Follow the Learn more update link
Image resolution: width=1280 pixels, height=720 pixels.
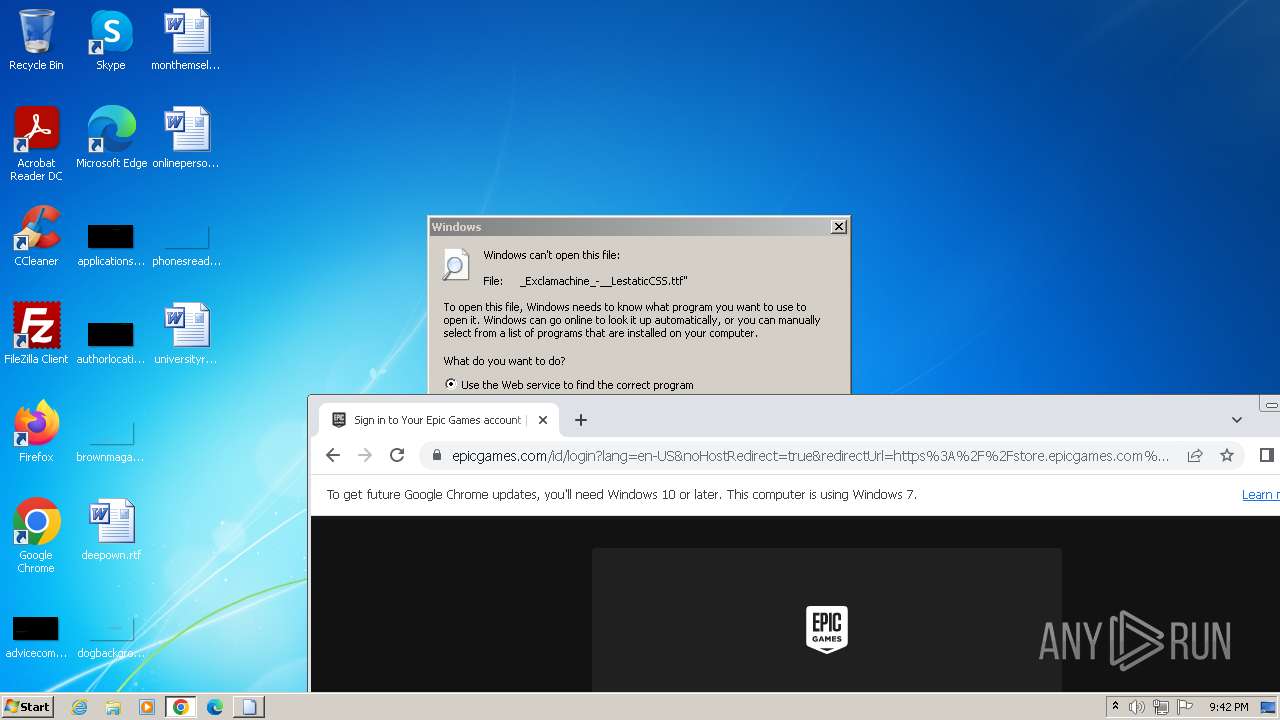[x=1260, y=494]
